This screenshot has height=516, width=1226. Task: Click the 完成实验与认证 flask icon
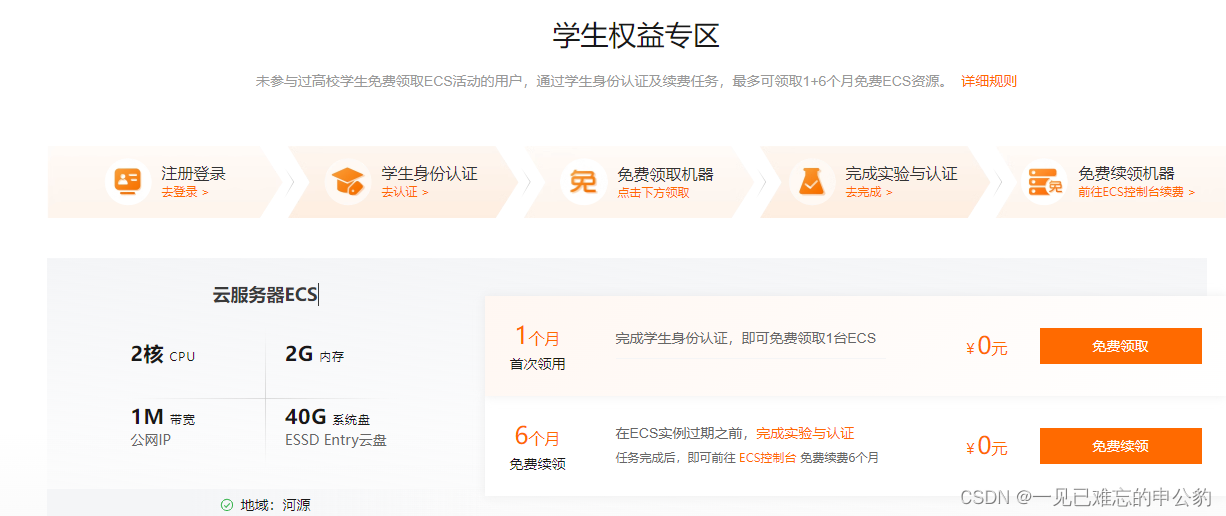pyautogui.click(x=811, y=182)
